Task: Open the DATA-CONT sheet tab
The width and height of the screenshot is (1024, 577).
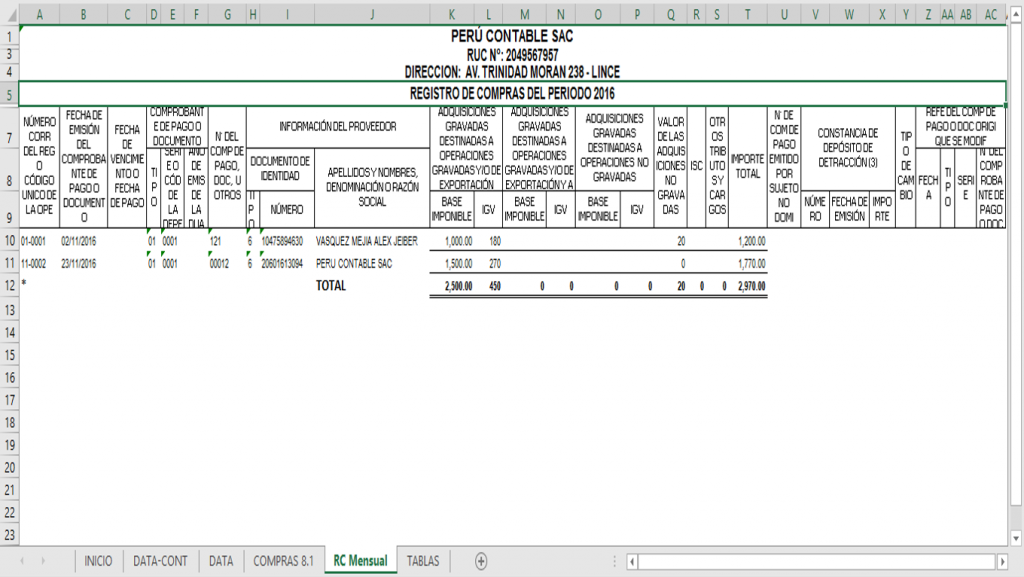Action: tap(160, 561)
